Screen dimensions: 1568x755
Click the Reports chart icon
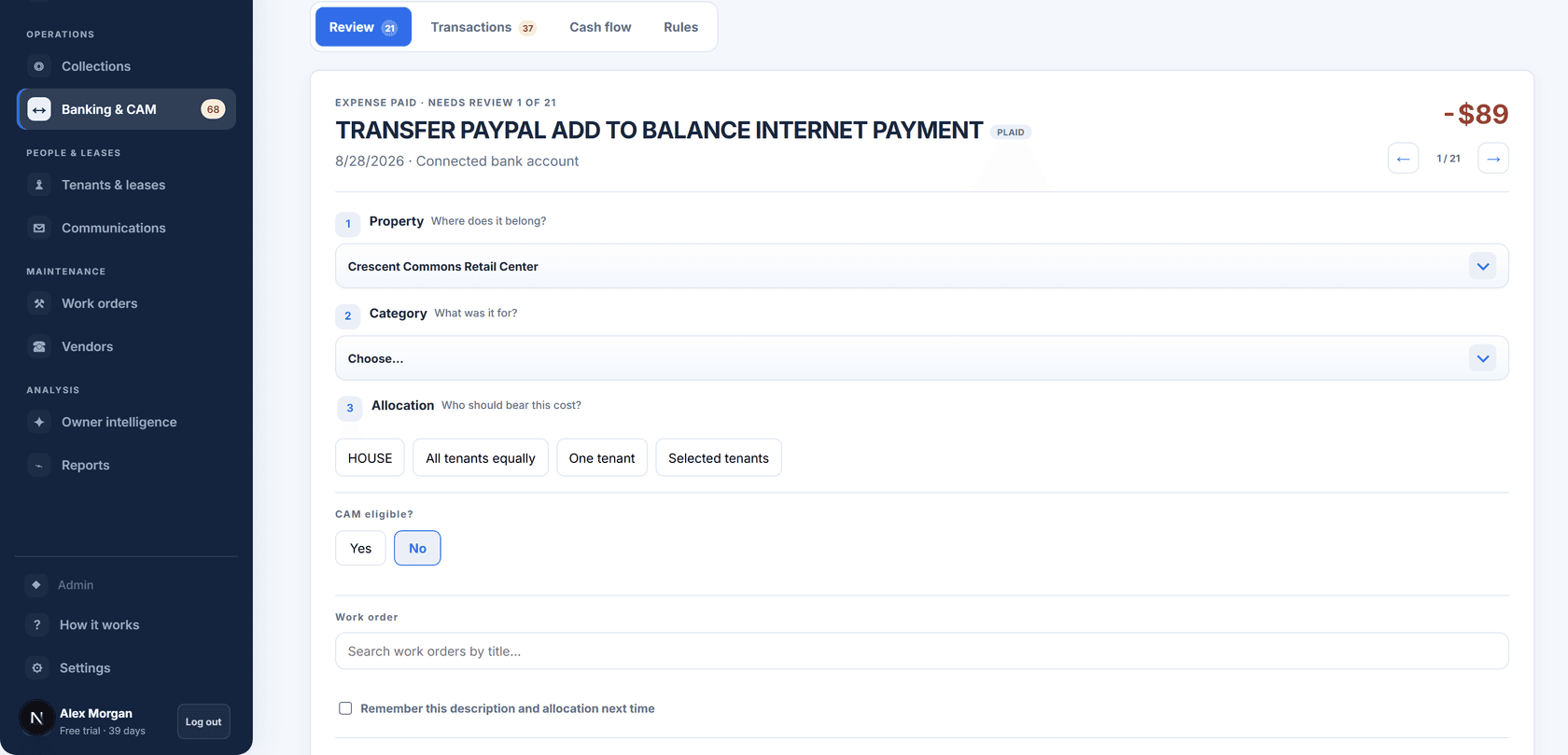[x=38, y=465]
